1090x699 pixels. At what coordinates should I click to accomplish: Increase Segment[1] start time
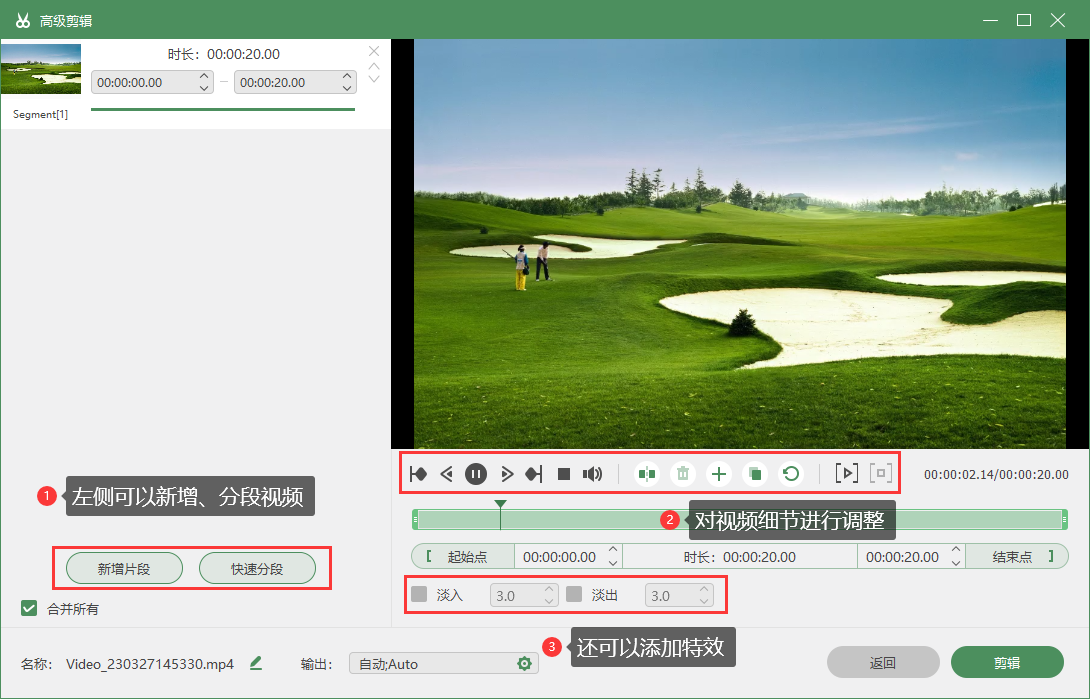coord(204,76)
